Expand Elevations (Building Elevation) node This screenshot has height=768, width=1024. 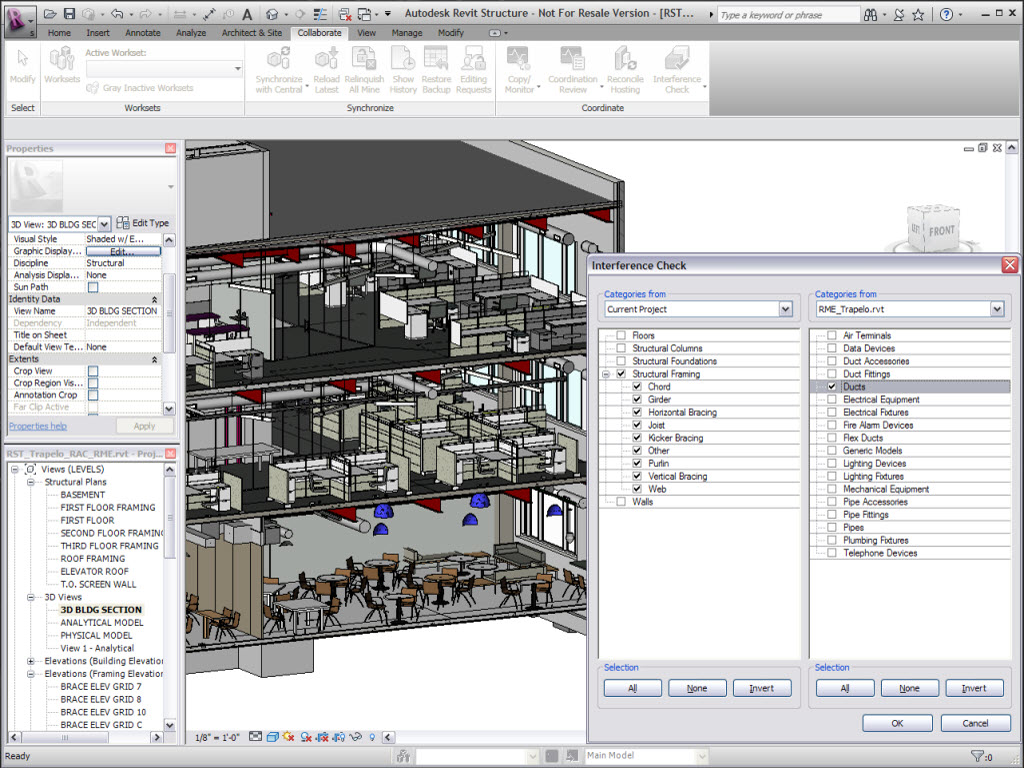pyautogui.click(x=31, y=661)
